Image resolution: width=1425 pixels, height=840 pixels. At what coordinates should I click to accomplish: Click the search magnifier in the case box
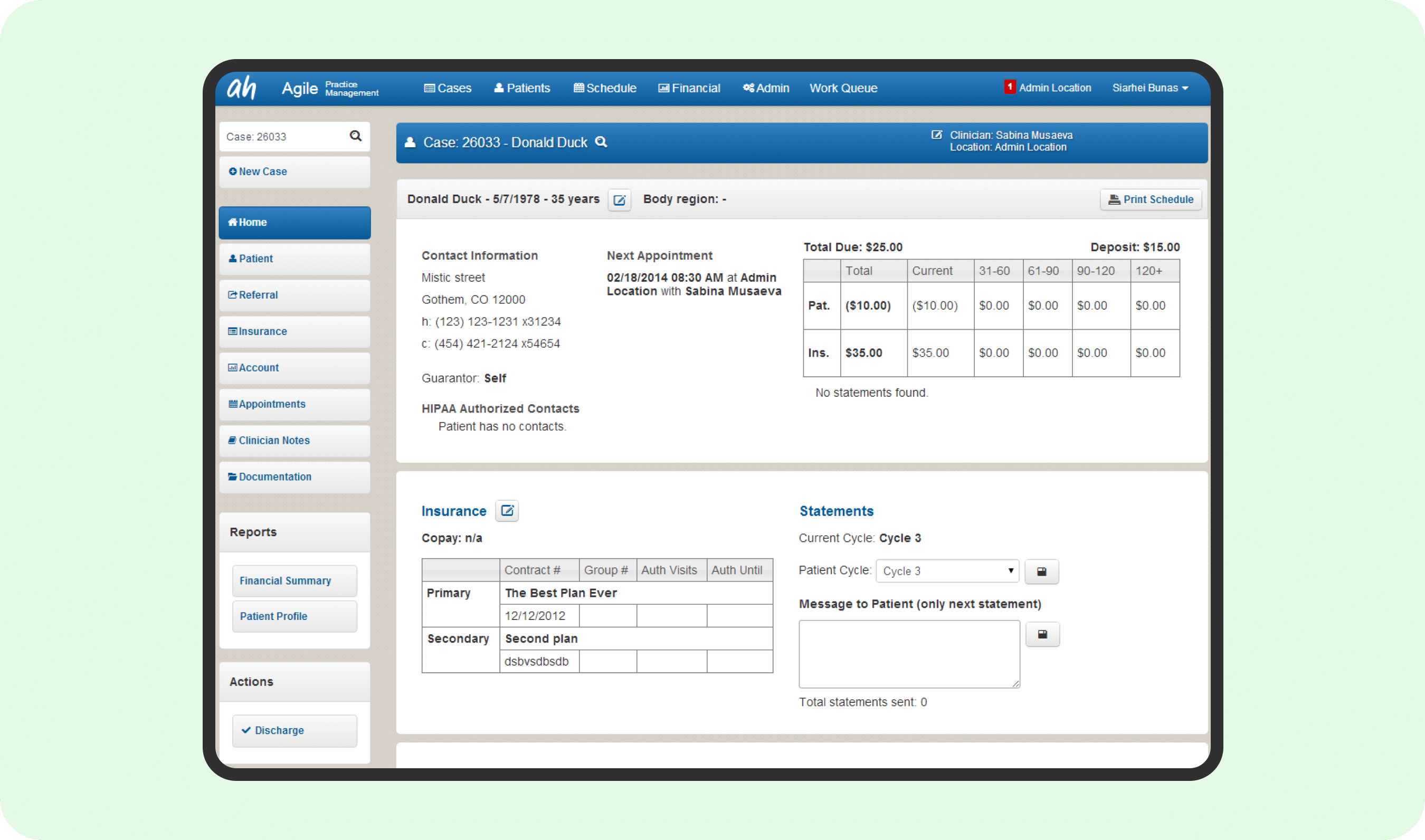(x=356, y=136)
